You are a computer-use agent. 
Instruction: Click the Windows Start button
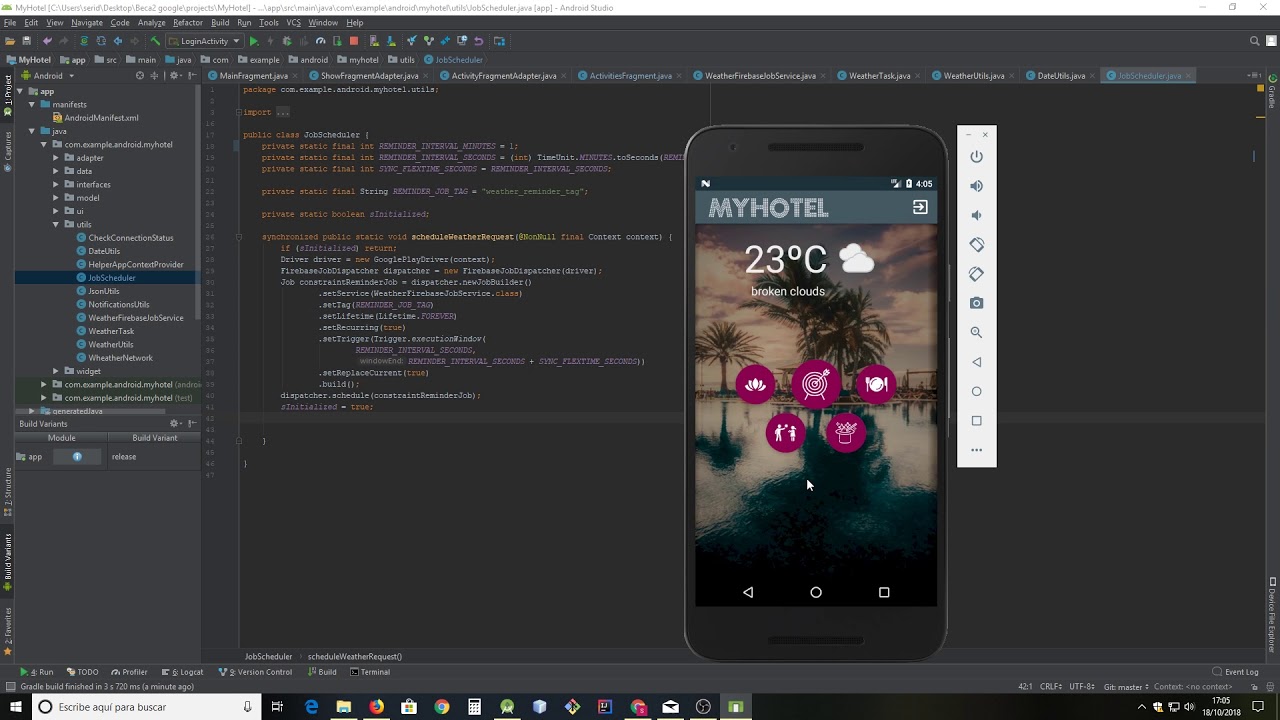coord(14,707)
